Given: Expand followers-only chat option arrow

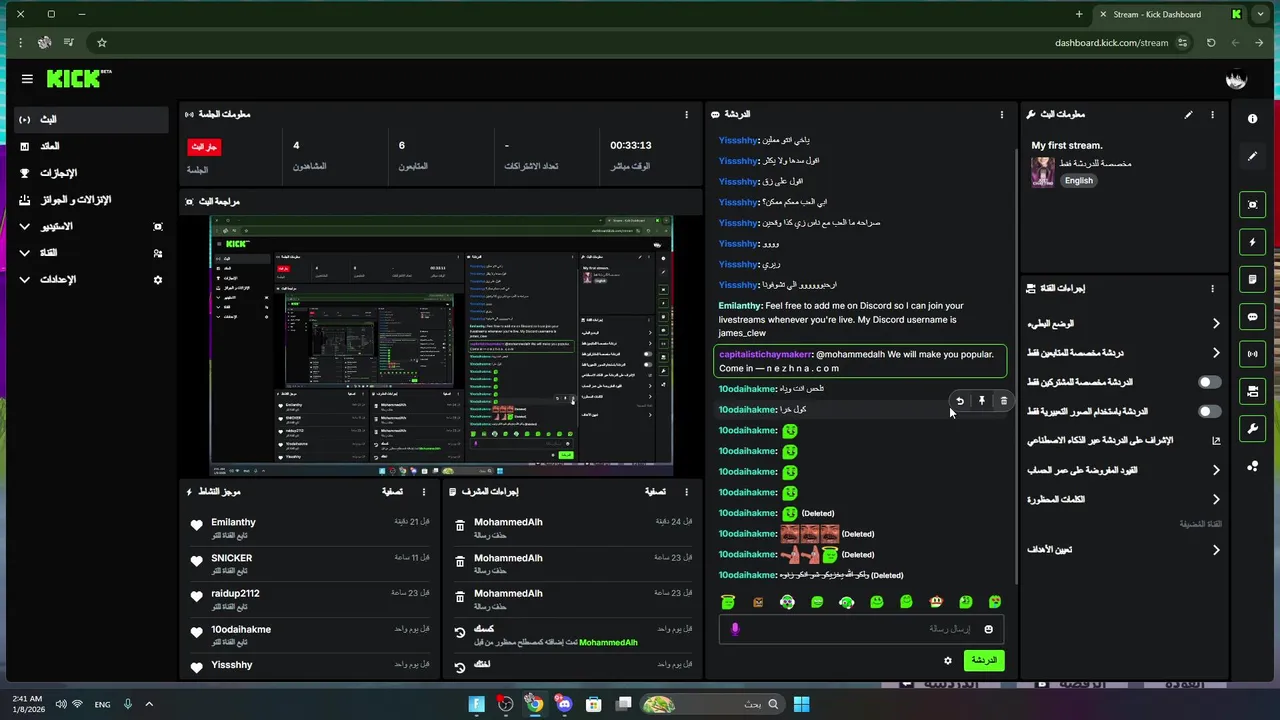Looking at the screenshot, I should pyautogui.click(x=1216, y=353).
